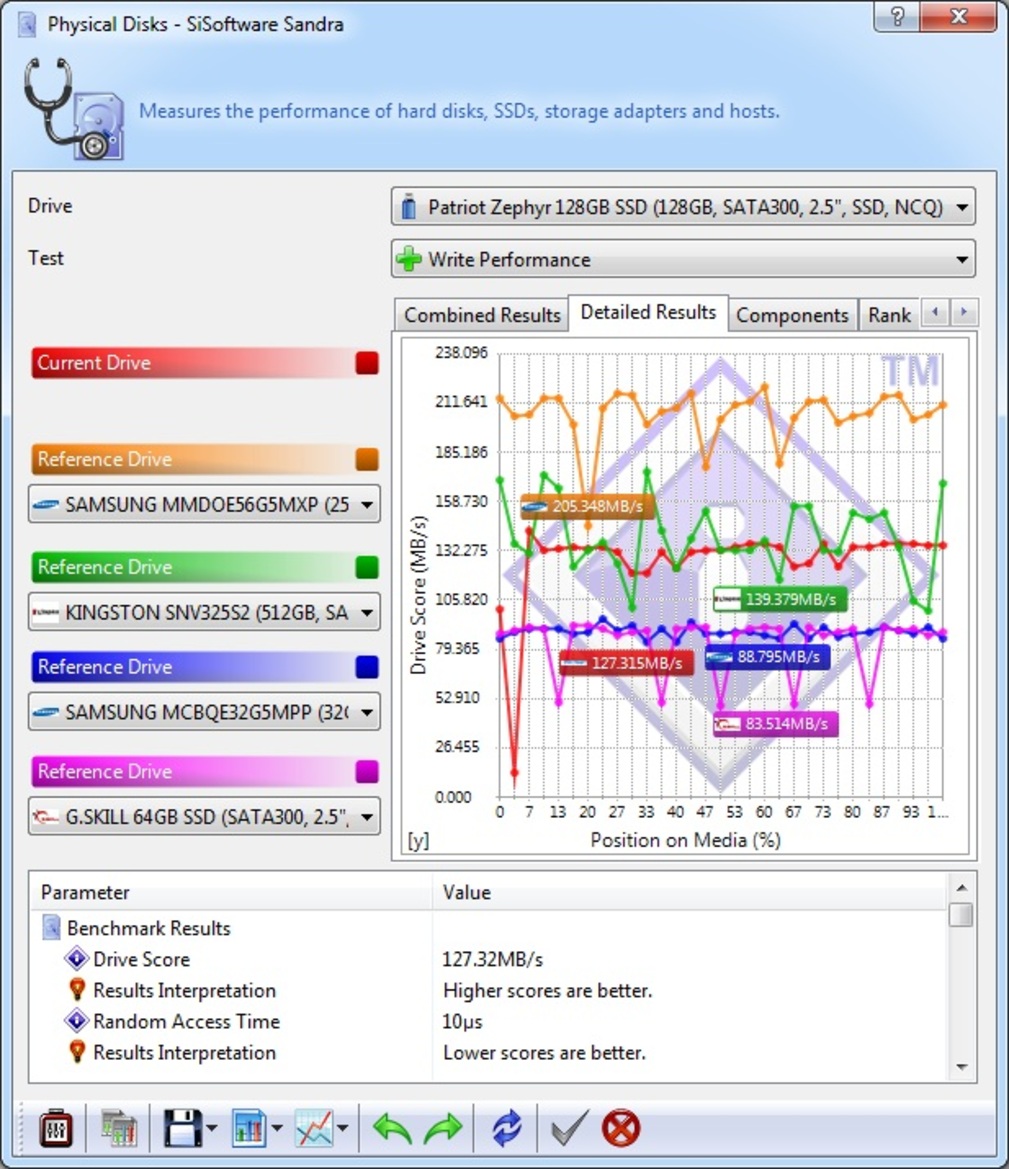Open the SAMSUNG MCBQE32G5MPP reference dropdown

tap(204, 712)
